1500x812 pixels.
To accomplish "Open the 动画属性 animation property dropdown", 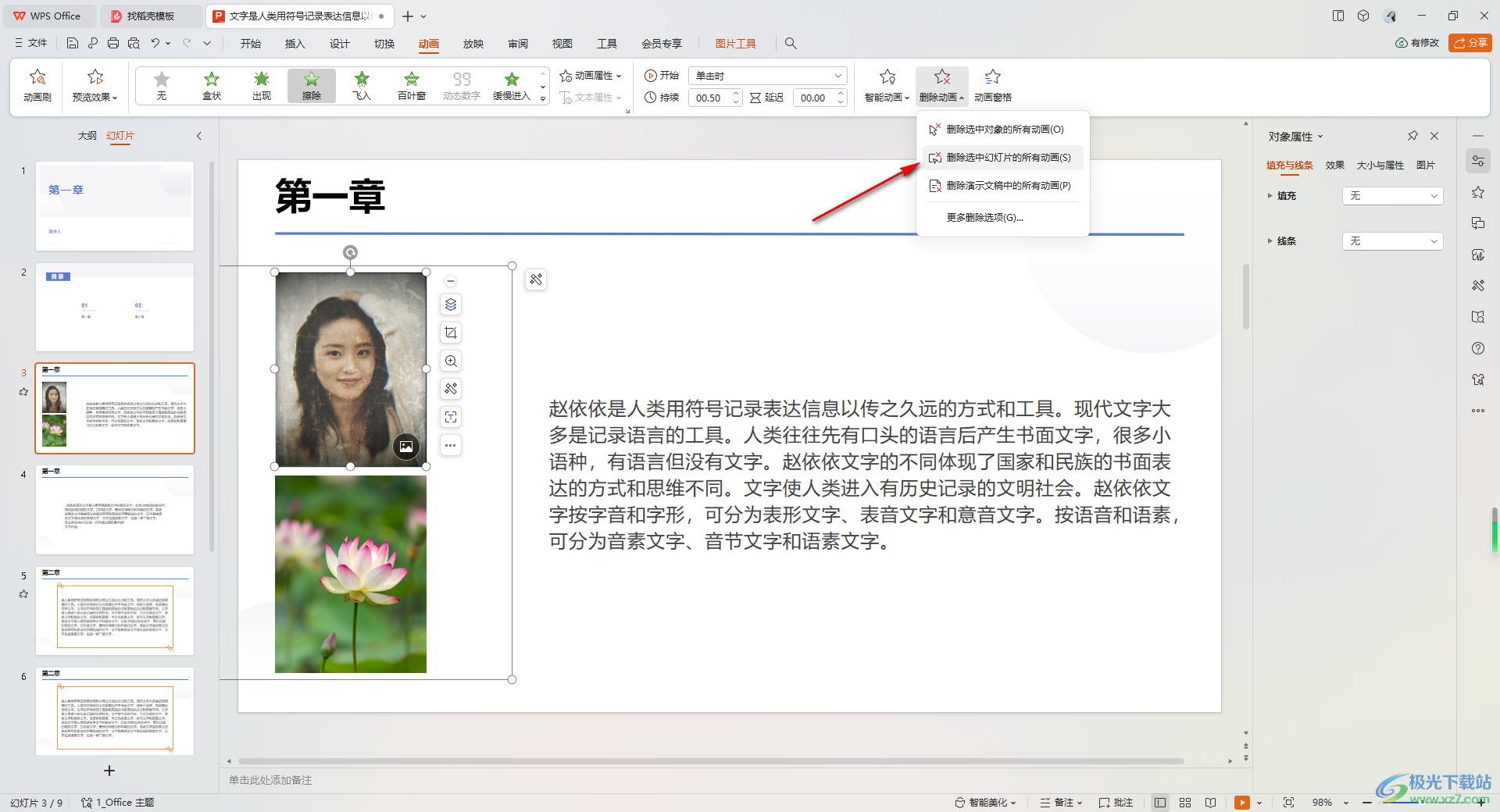I will pyautogui.click(x=591, y=76).
